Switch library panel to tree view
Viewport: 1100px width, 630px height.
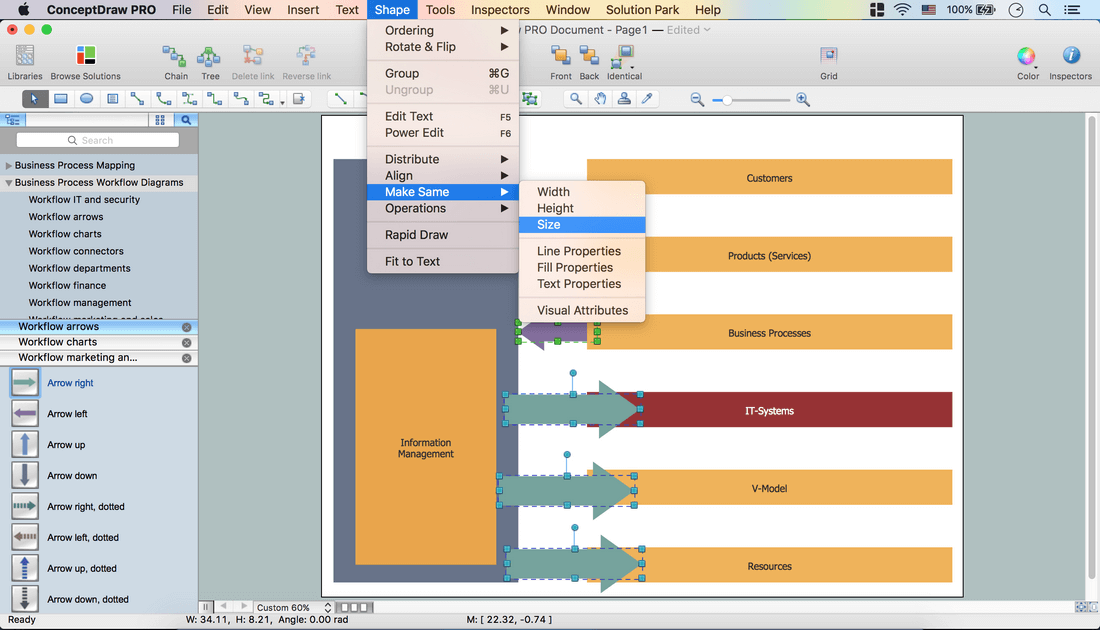pyautogui.click(x=13, y=120)
